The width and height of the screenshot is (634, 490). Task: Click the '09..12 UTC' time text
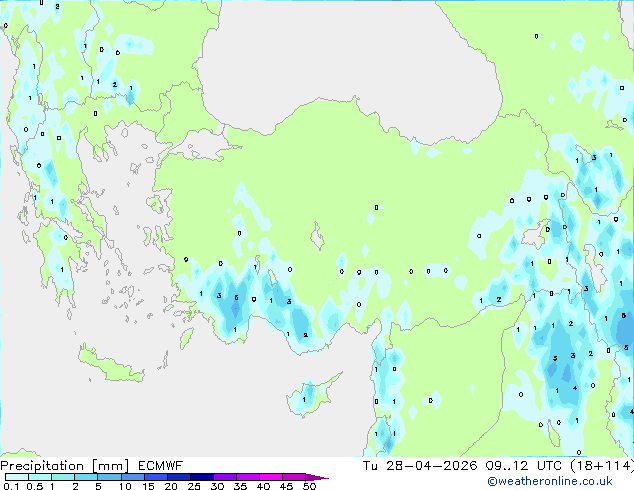(x=524, y=466)
